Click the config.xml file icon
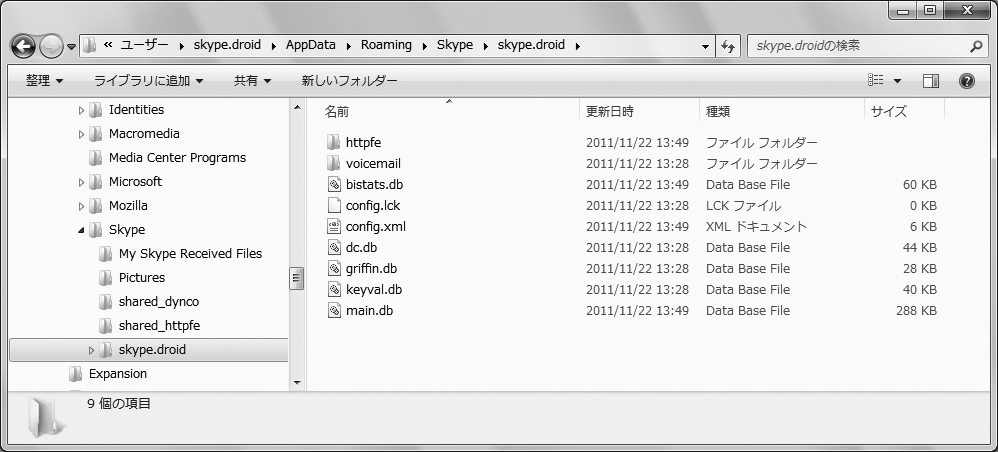This screenshot has width=998, height=452. click(x=334, y=227)
